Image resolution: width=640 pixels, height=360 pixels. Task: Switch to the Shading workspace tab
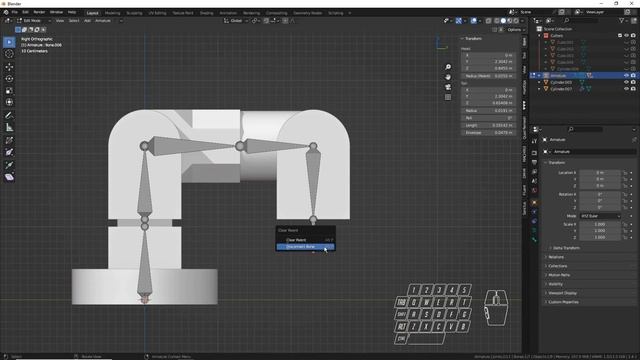point(207,13)
